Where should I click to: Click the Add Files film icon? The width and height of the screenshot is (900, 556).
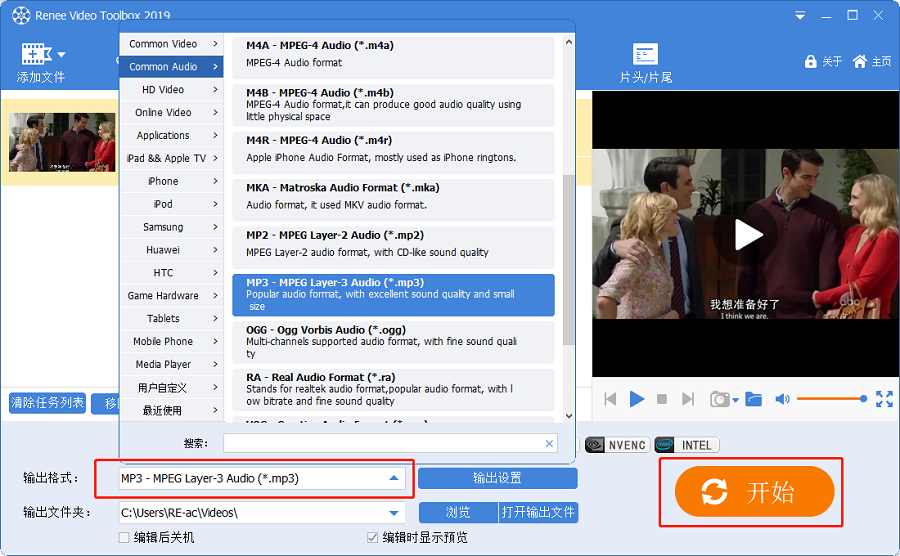(36, 53)
